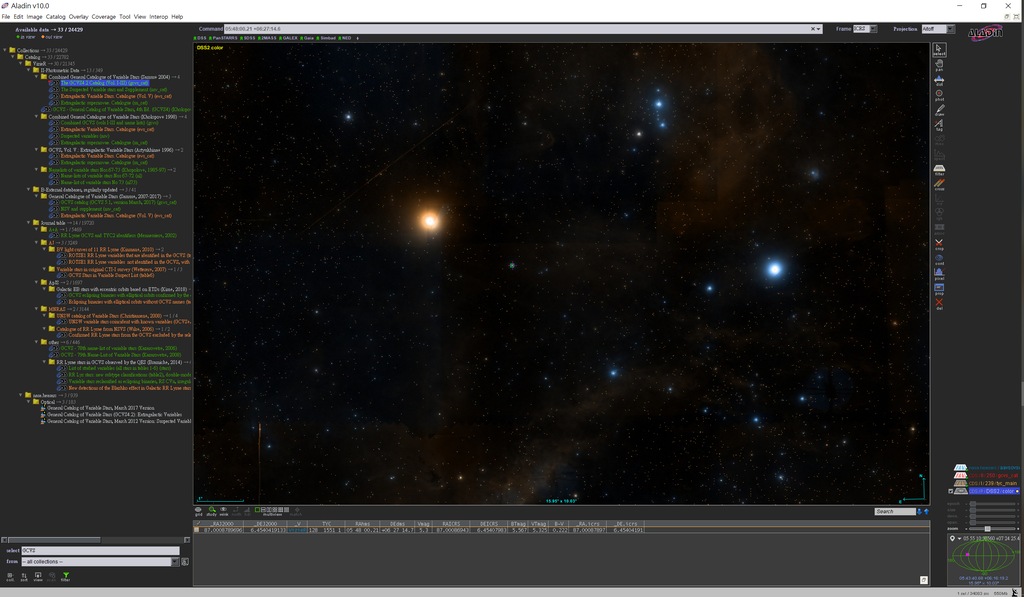Adjust the zoom slider handle
Screen dimensions: 1024x597
(987, 528)
